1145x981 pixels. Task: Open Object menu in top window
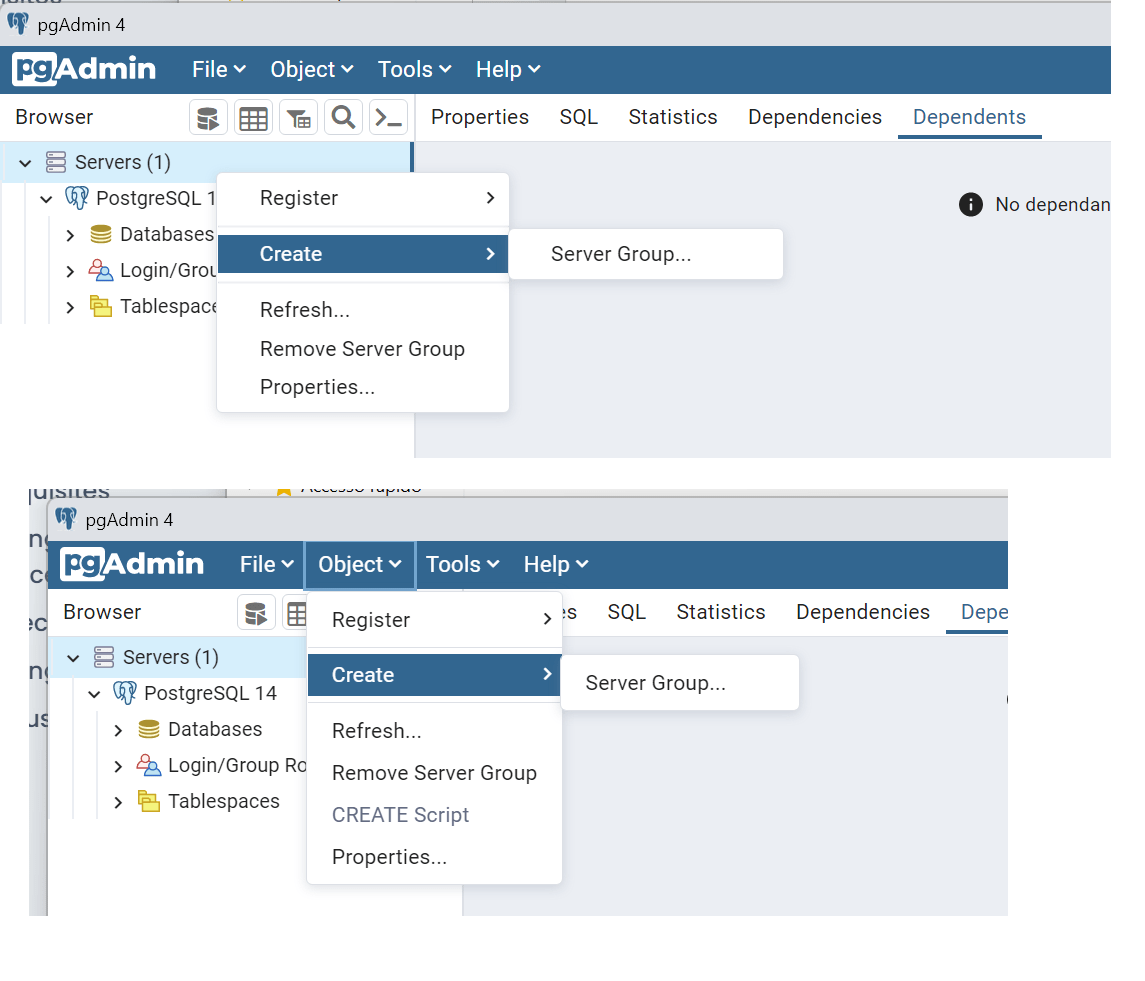[312, 69]
